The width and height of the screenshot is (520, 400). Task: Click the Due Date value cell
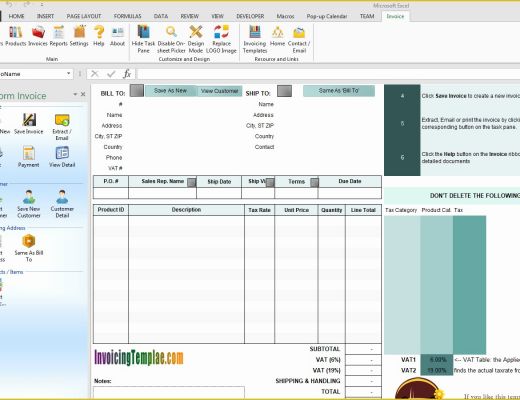coord(350,193)
